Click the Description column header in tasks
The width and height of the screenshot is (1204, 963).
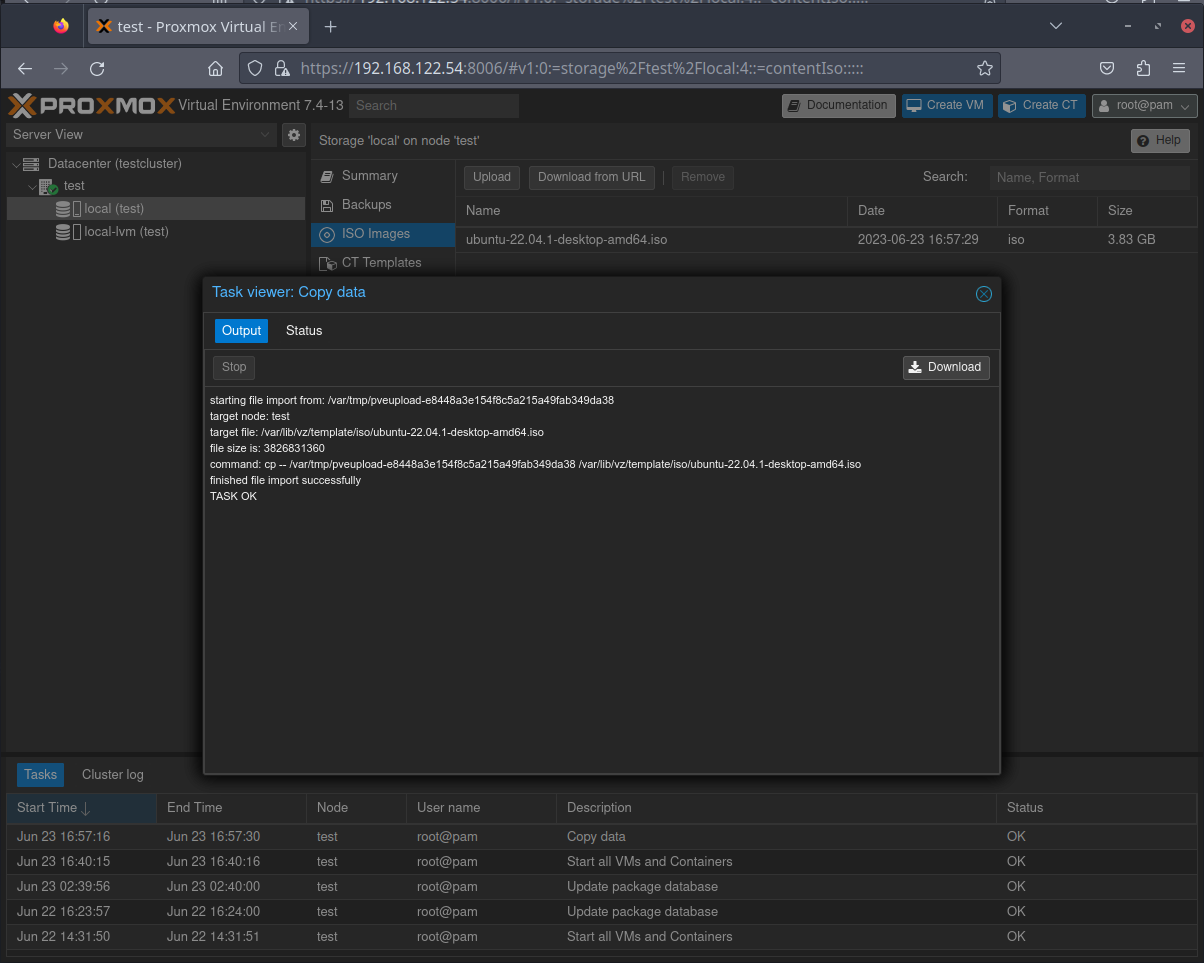click(x=776, y=807)
